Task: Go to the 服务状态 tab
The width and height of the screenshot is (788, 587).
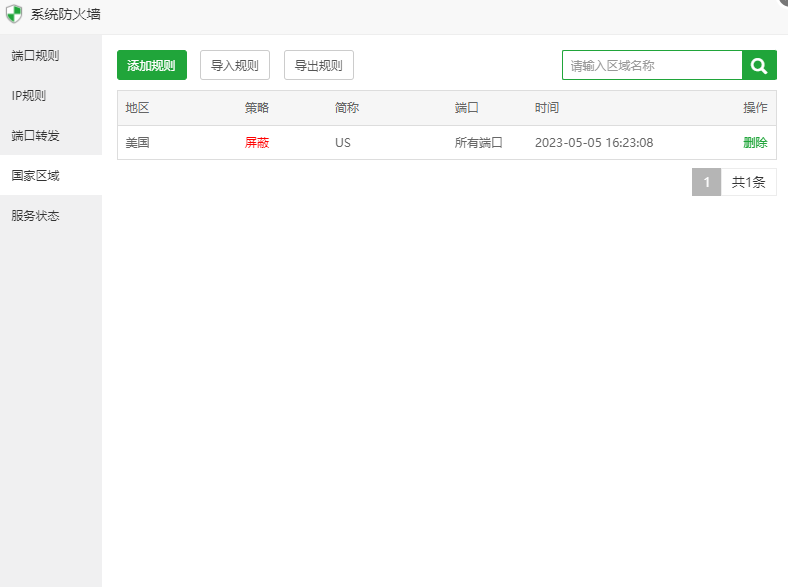Action: (x=51, y=216)
